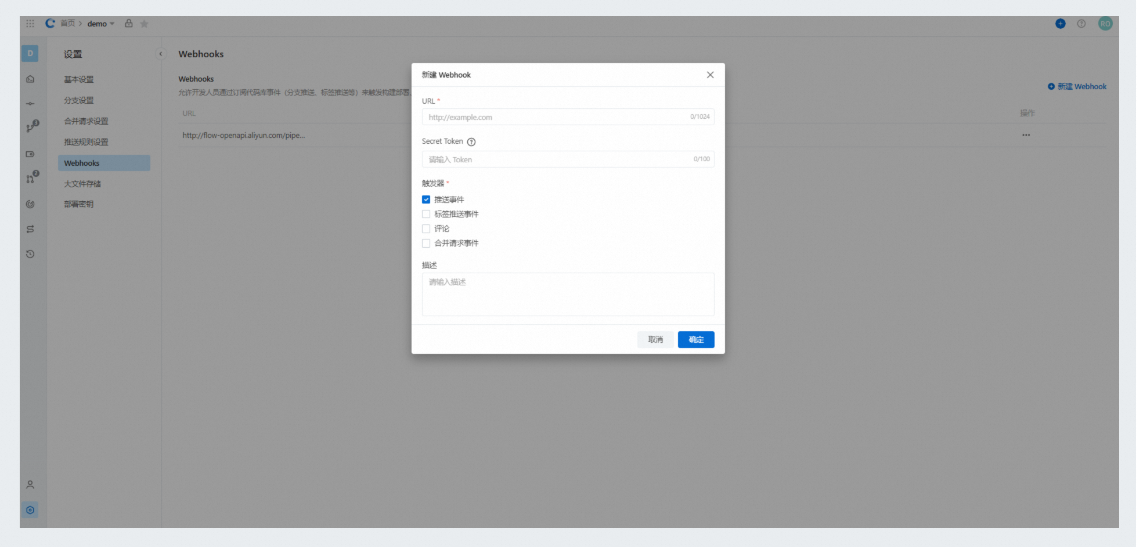Click the flow-openapi.aliyun.com webhook URL
This screenshot has width=1137, height=547.
tap(244, 135)
